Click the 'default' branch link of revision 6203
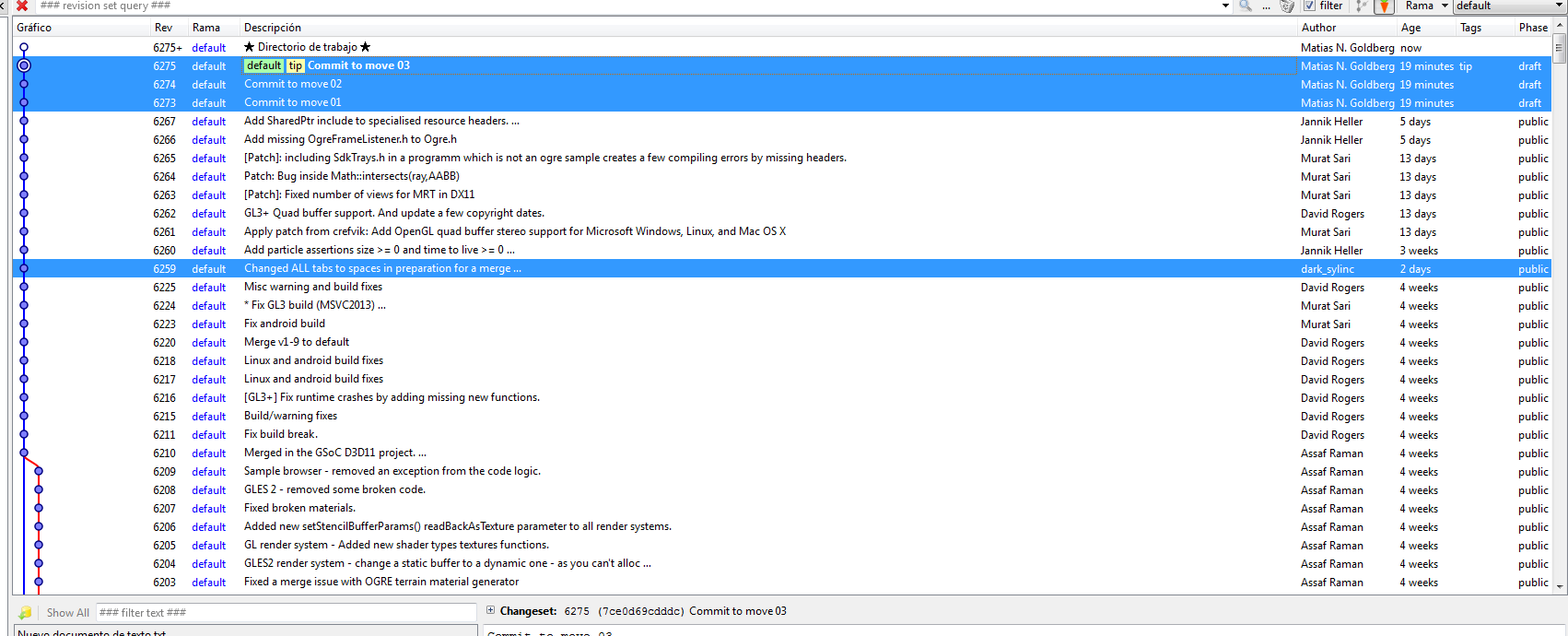Image resolution: width=1568 pixels, height=636 pixels. click(x=209, y=583)
